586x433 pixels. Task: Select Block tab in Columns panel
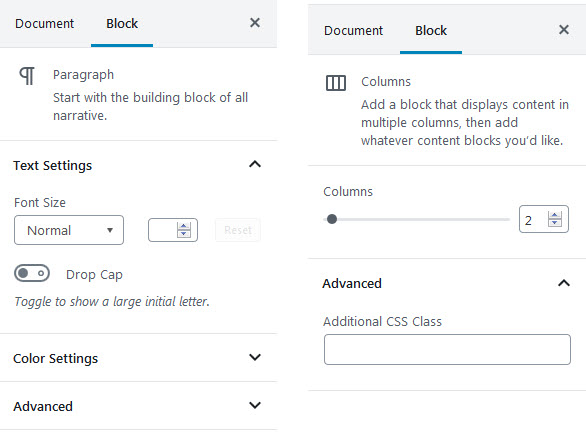click(431, 30)
